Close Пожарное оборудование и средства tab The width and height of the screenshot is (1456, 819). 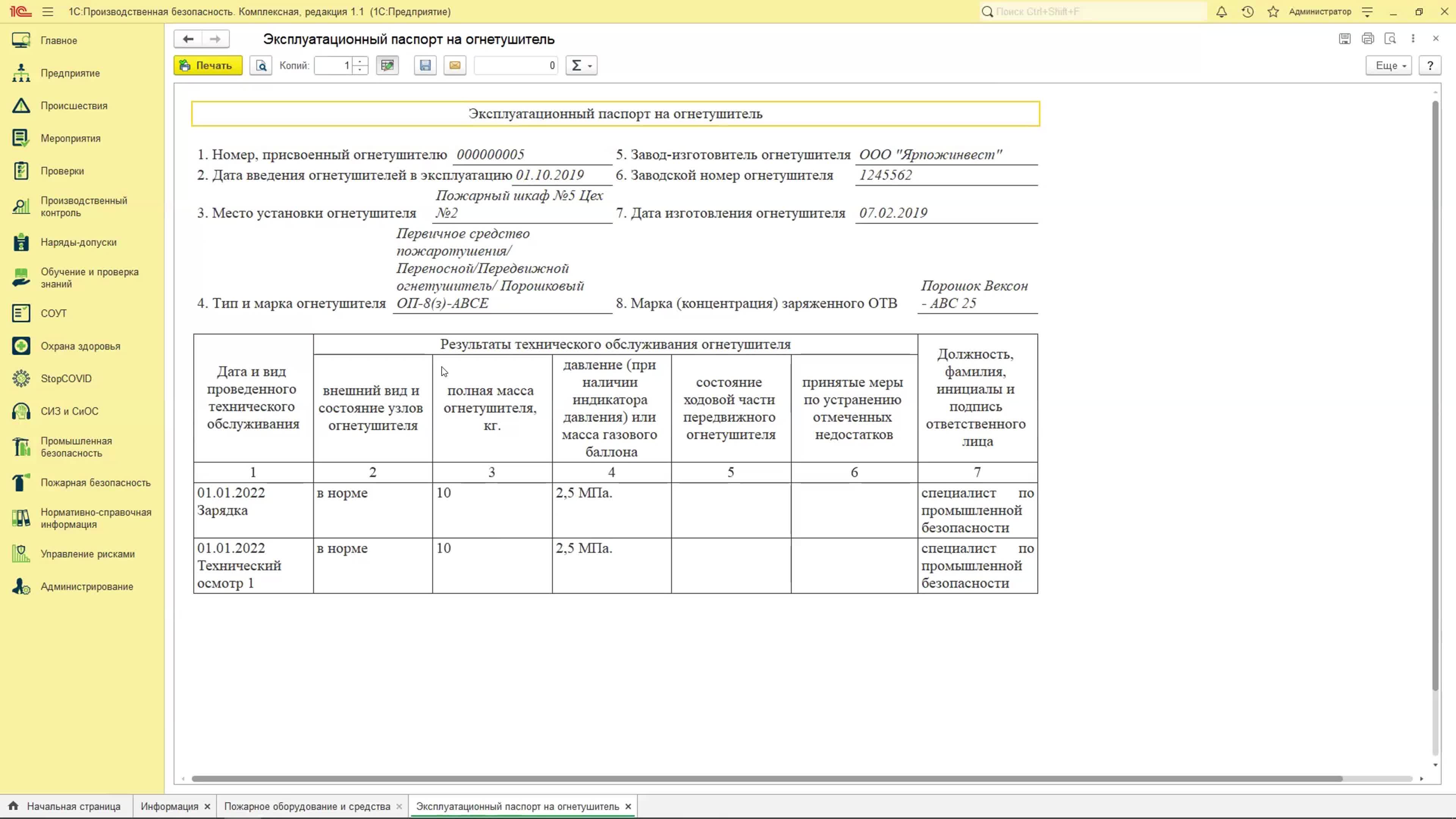(399, 806)
